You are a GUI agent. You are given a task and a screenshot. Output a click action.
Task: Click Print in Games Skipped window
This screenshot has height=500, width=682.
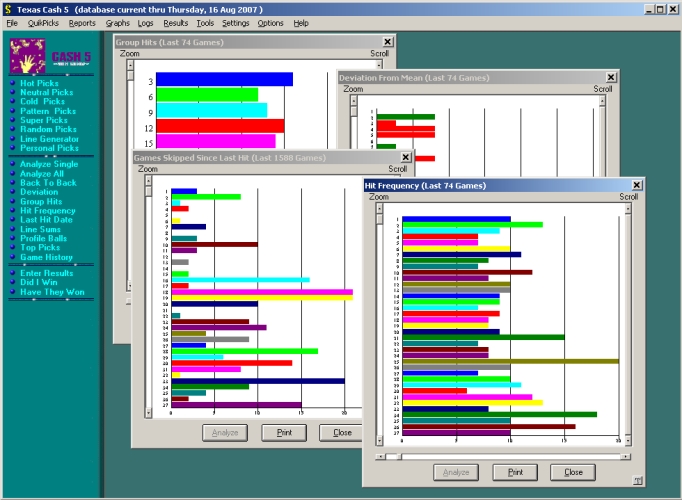pos(284,433)
